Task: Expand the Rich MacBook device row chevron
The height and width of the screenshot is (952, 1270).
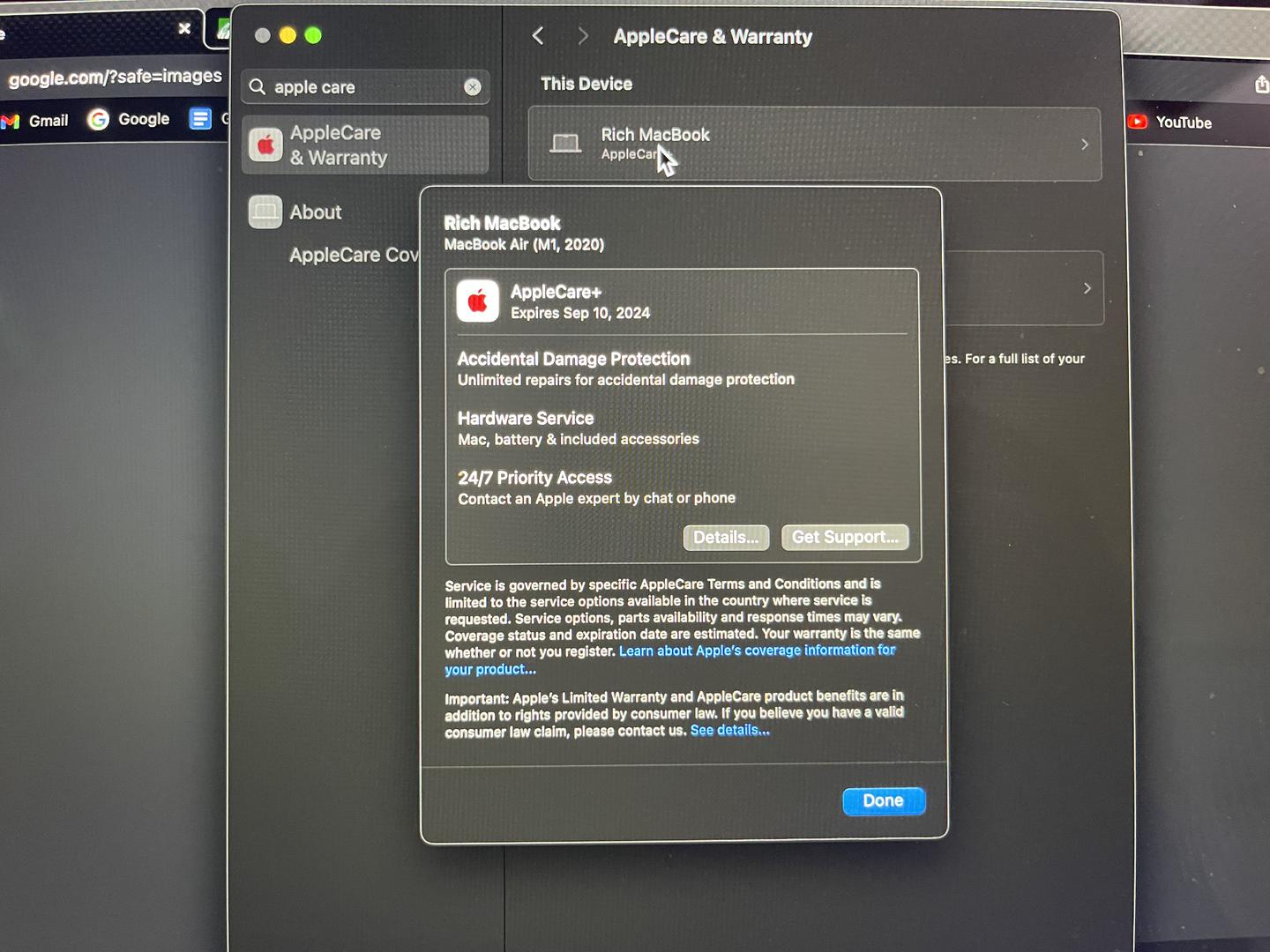Action: 1085,144
